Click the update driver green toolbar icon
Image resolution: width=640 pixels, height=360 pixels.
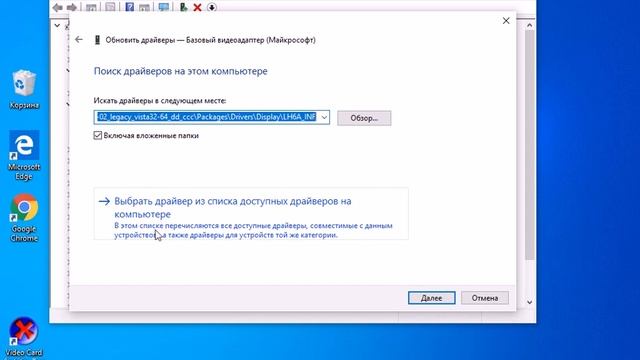coord(183,7)
